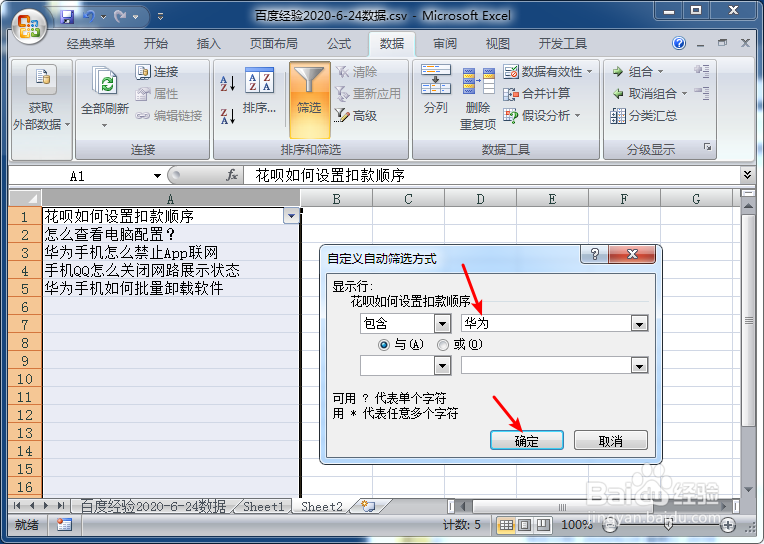Undo last action in quick access toolbar
Viewport: 764px width, 544px height.
pyautogui.click(x=89, y=17)
